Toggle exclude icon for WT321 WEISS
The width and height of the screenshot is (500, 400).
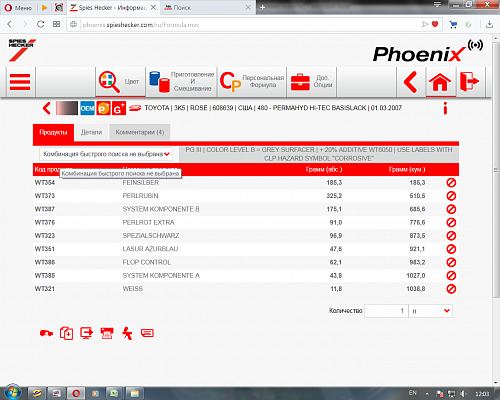coord(451,289)
